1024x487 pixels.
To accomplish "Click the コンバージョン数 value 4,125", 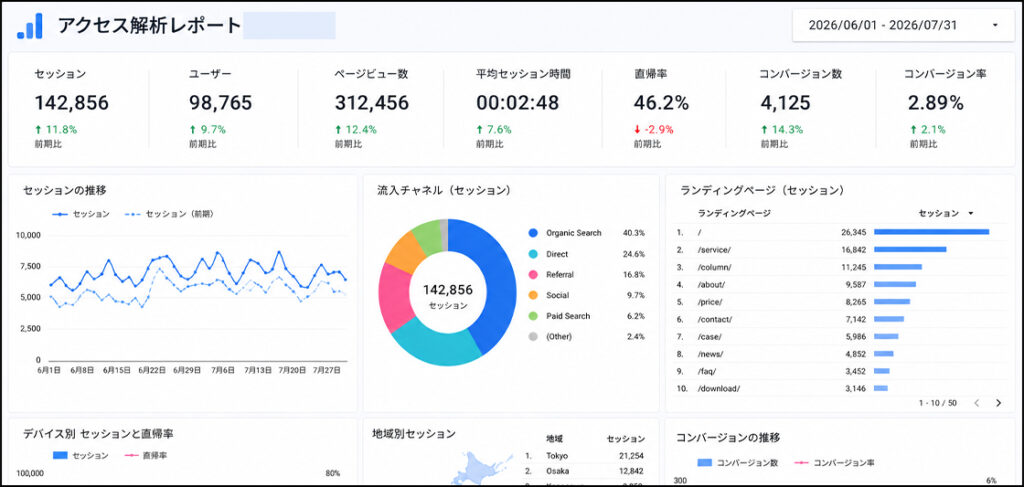I will pos(786,103).
